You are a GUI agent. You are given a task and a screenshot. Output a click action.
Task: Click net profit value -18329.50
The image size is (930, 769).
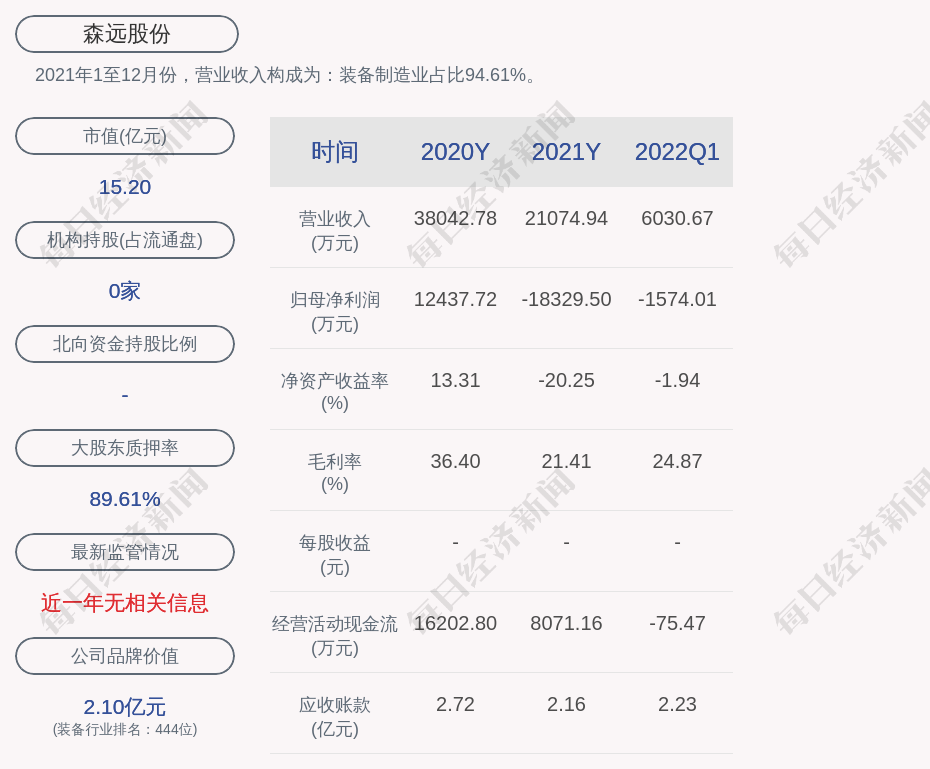(566, 299)
